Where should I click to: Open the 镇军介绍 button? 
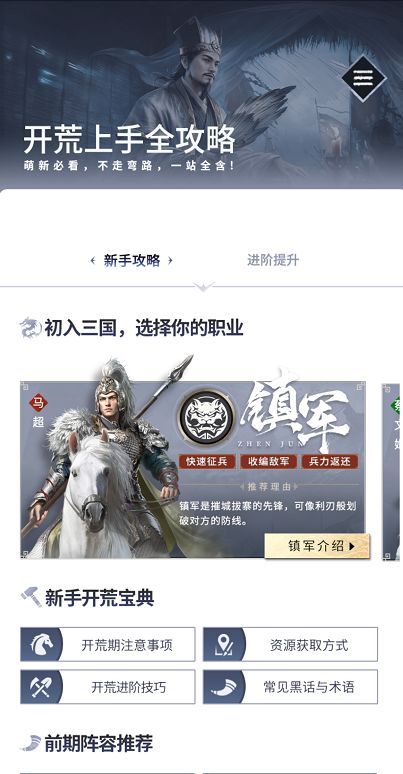click(317, 546)
